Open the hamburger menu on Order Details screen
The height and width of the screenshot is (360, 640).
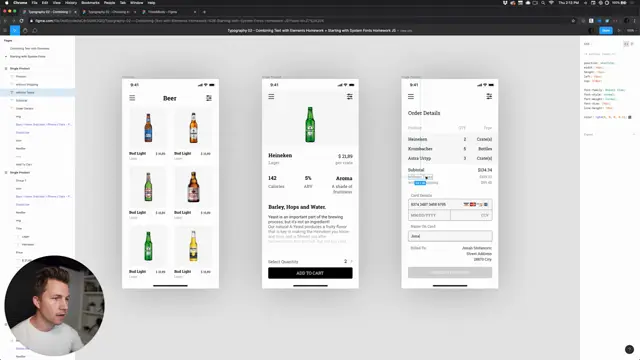[411, 96]
